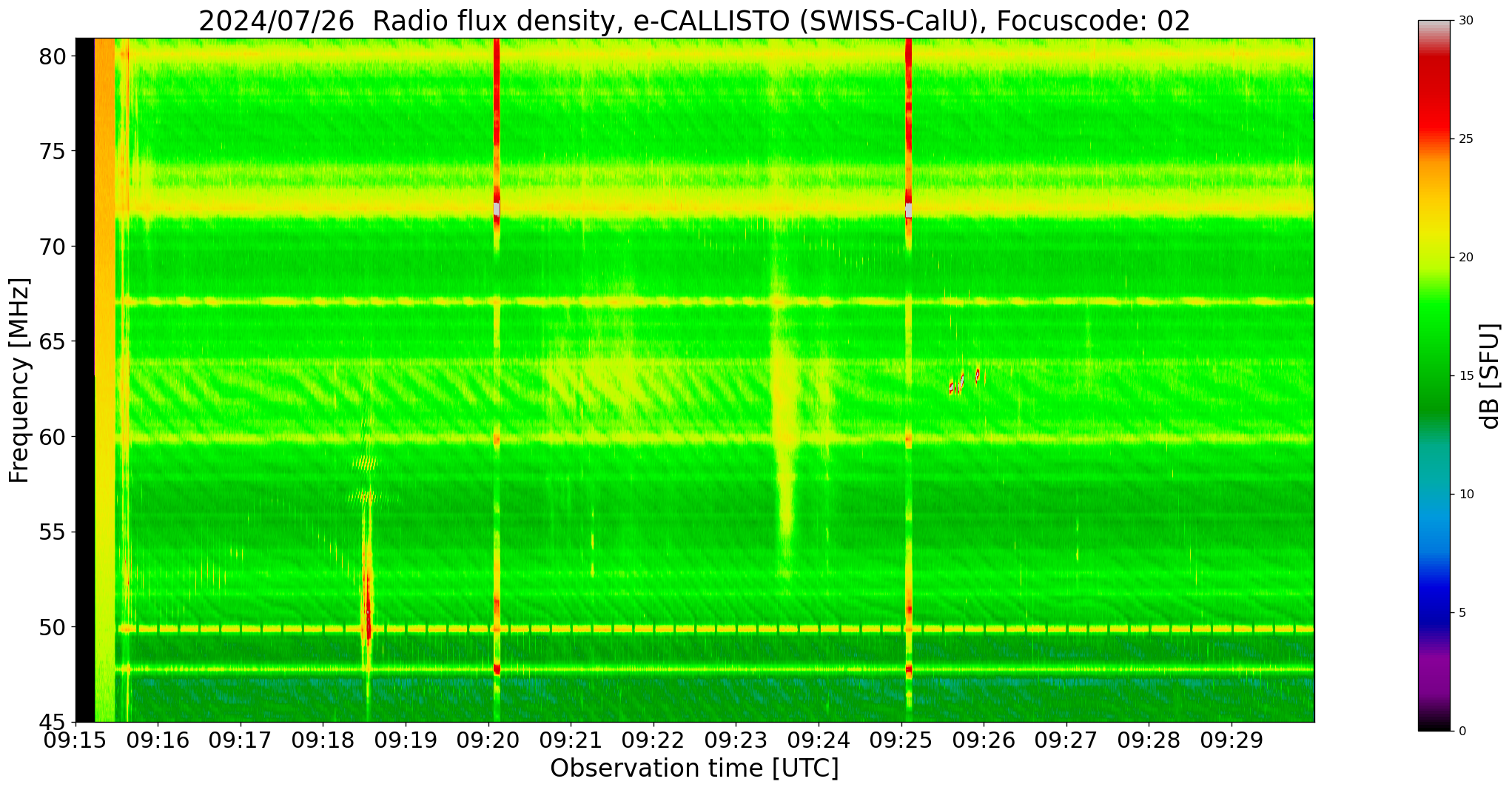Image resolution: width=1512 pixels, height=790 pixels.
Task: Click the 09:22 time tick label
Action: (653, 740)
